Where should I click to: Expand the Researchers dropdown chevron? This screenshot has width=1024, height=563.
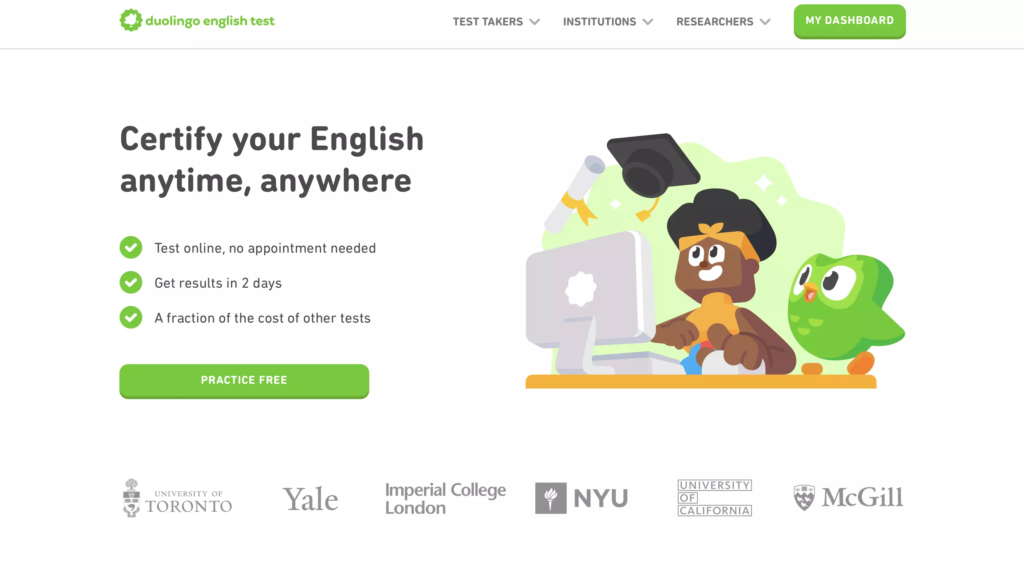pos(765,21)
